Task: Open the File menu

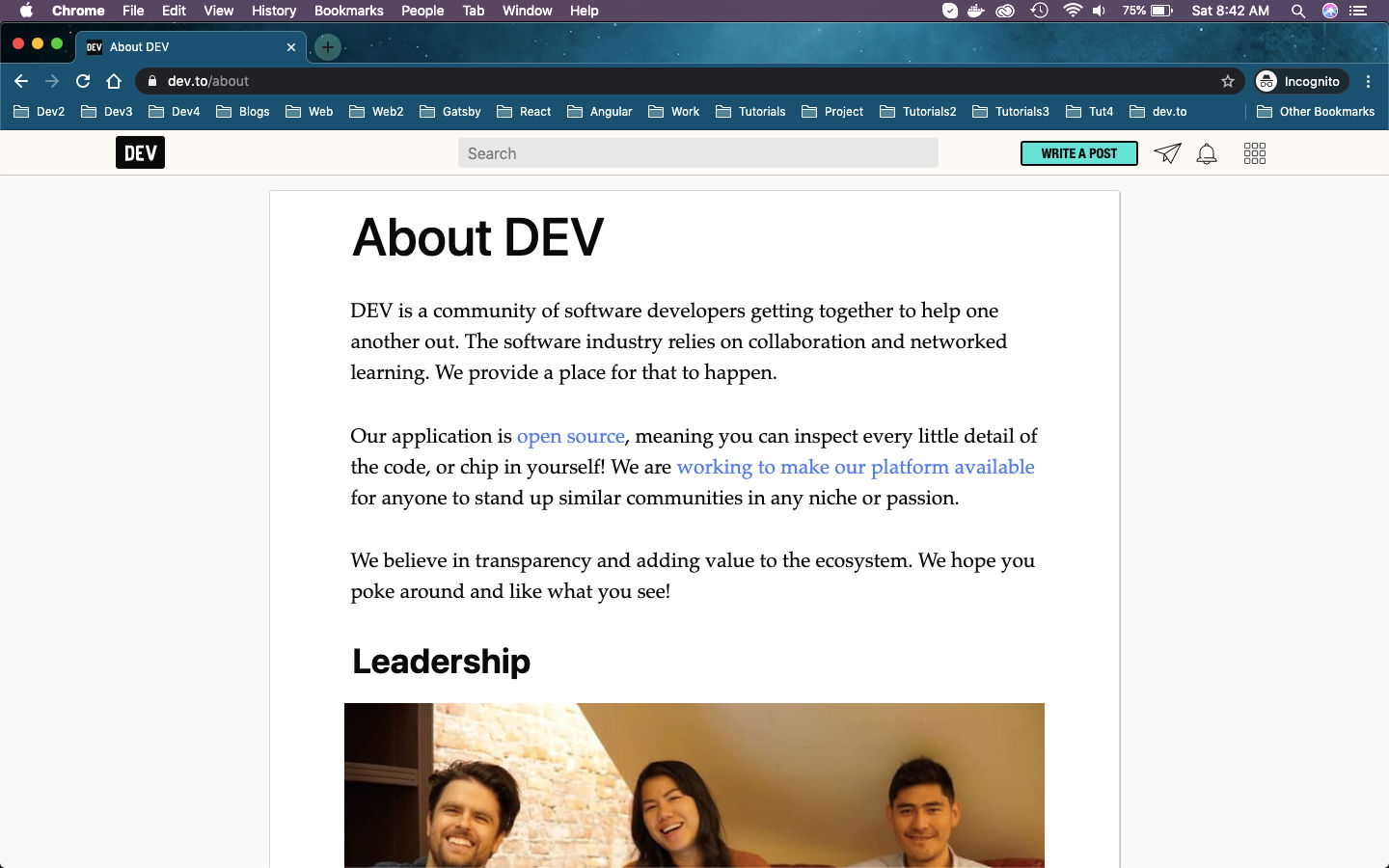Action: point(133,11)
